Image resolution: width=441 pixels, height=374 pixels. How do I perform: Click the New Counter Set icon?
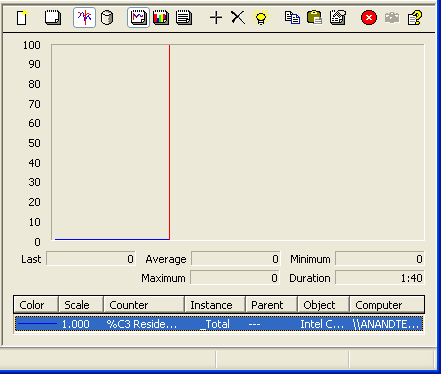pos(22,17)
